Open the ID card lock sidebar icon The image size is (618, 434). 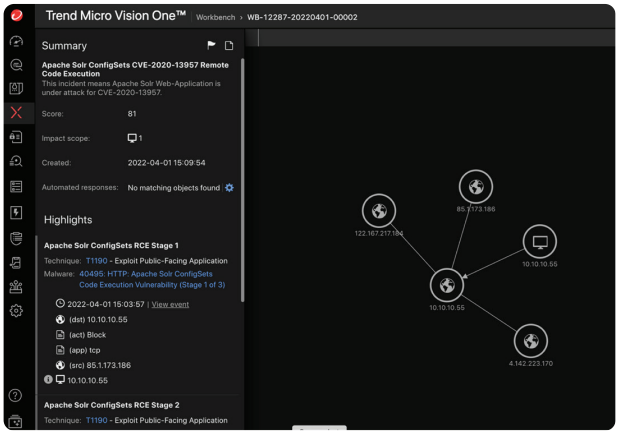16,137
